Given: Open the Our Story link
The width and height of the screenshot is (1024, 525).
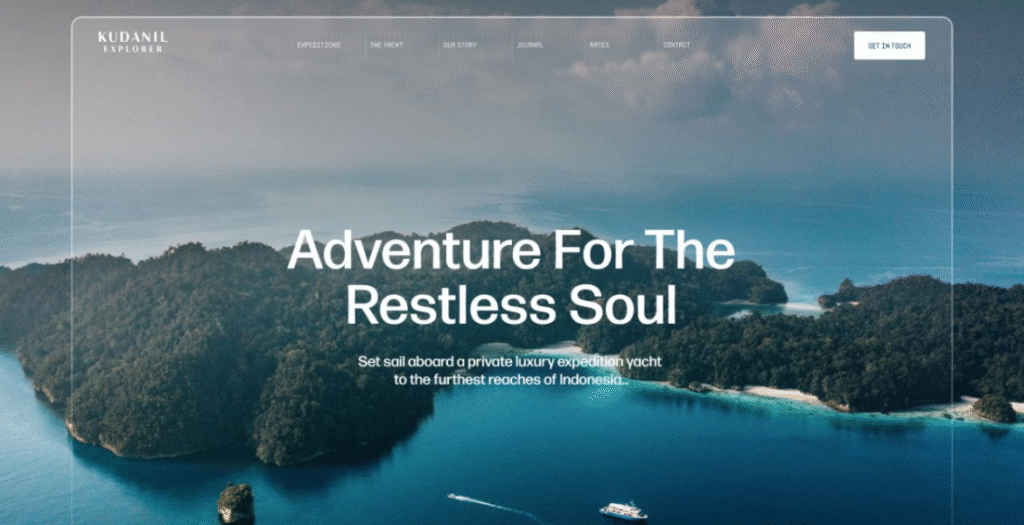Looking at the screenshot, I should [460, 46].
